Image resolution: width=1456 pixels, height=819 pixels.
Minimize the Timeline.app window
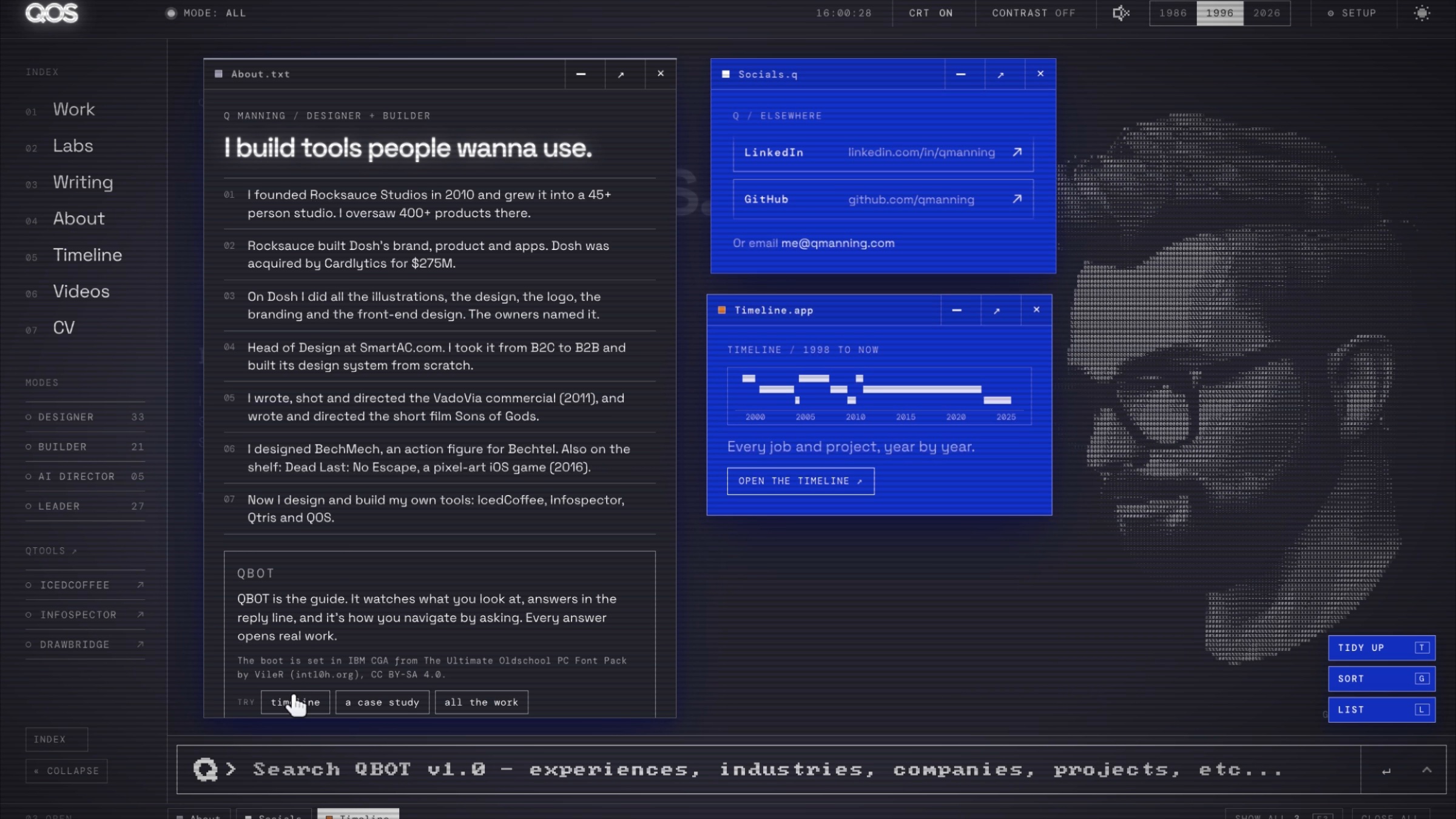tap(957, 310)
